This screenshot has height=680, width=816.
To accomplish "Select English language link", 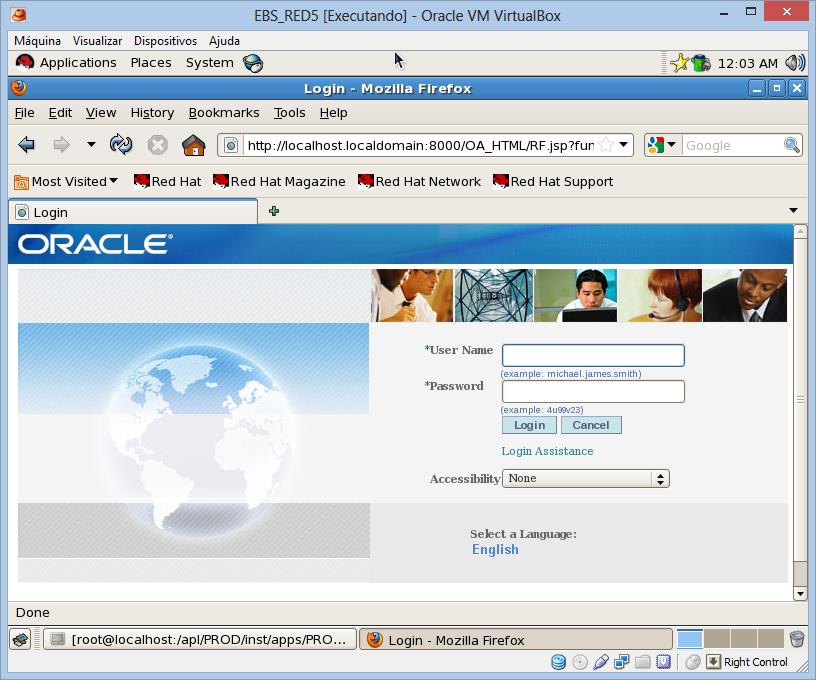I will coord(495,549).
